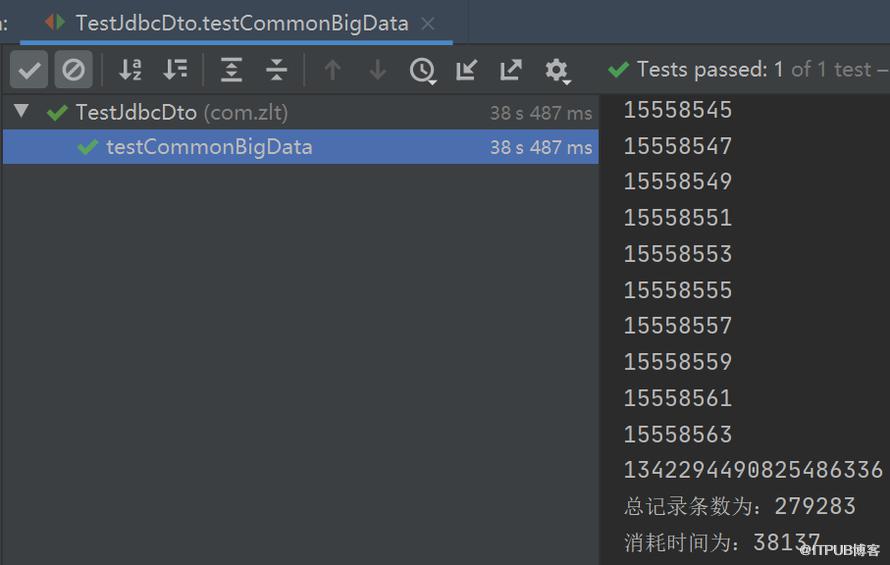The image size is (890, 565).
Task: Toggle Show Passed tests checkmark button
Action: point(29,70)
